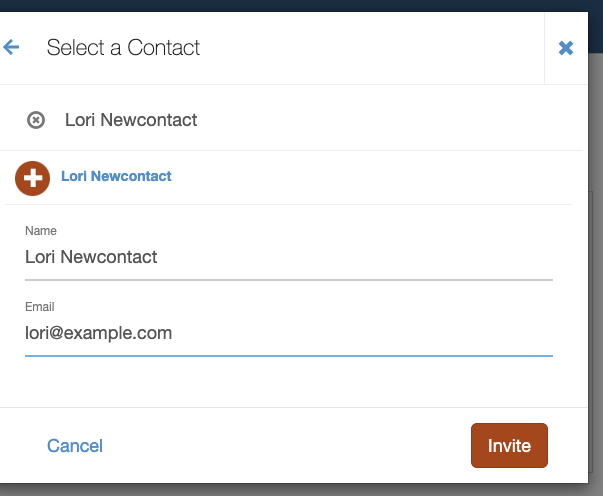Go back using the left arrow icon
Image resolution: width=603 pixels, height=496 pixels.
pos(11,47)
